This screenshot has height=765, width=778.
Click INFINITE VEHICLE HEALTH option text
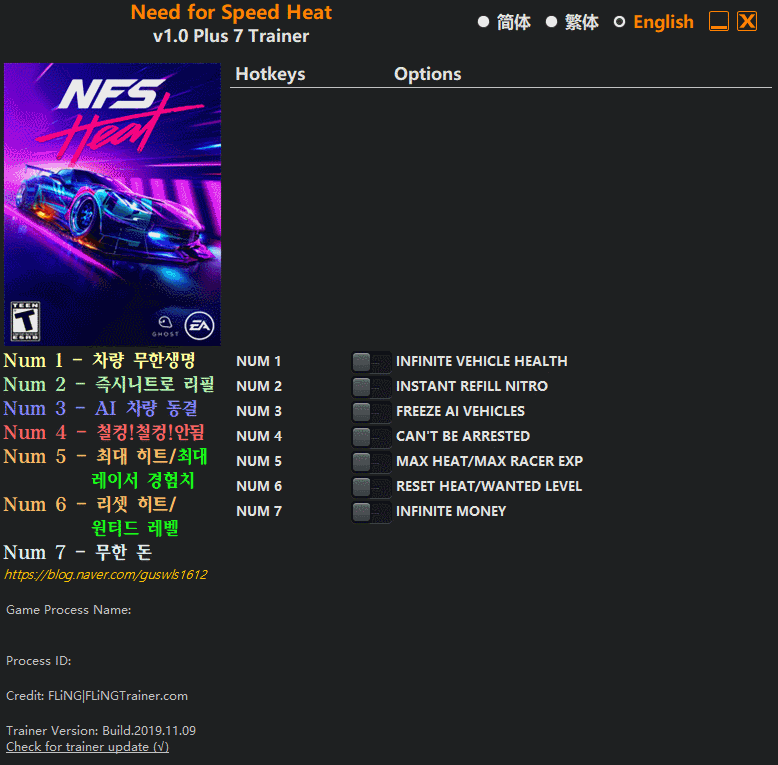pyautogui.click(x=482, y=361)
